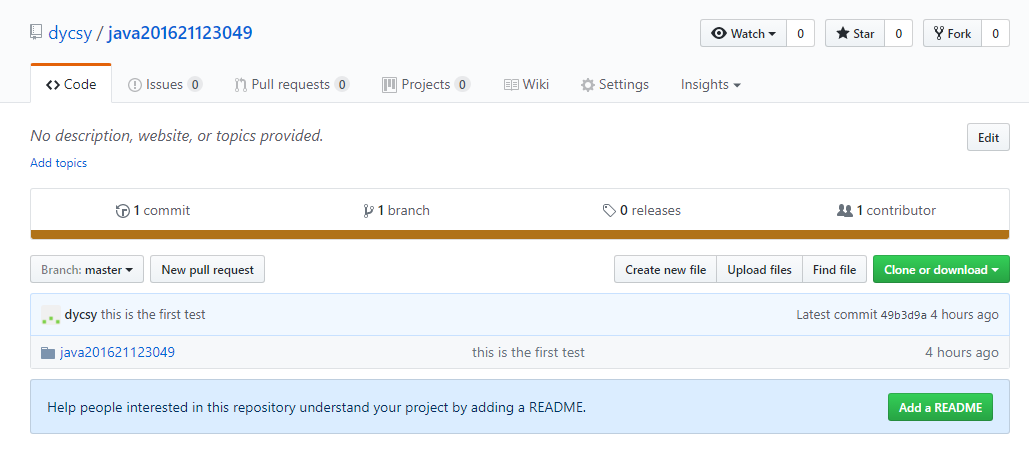Open the Pull requests tab
This screenshot has height=462, width=1029.
tap(291, 85)
